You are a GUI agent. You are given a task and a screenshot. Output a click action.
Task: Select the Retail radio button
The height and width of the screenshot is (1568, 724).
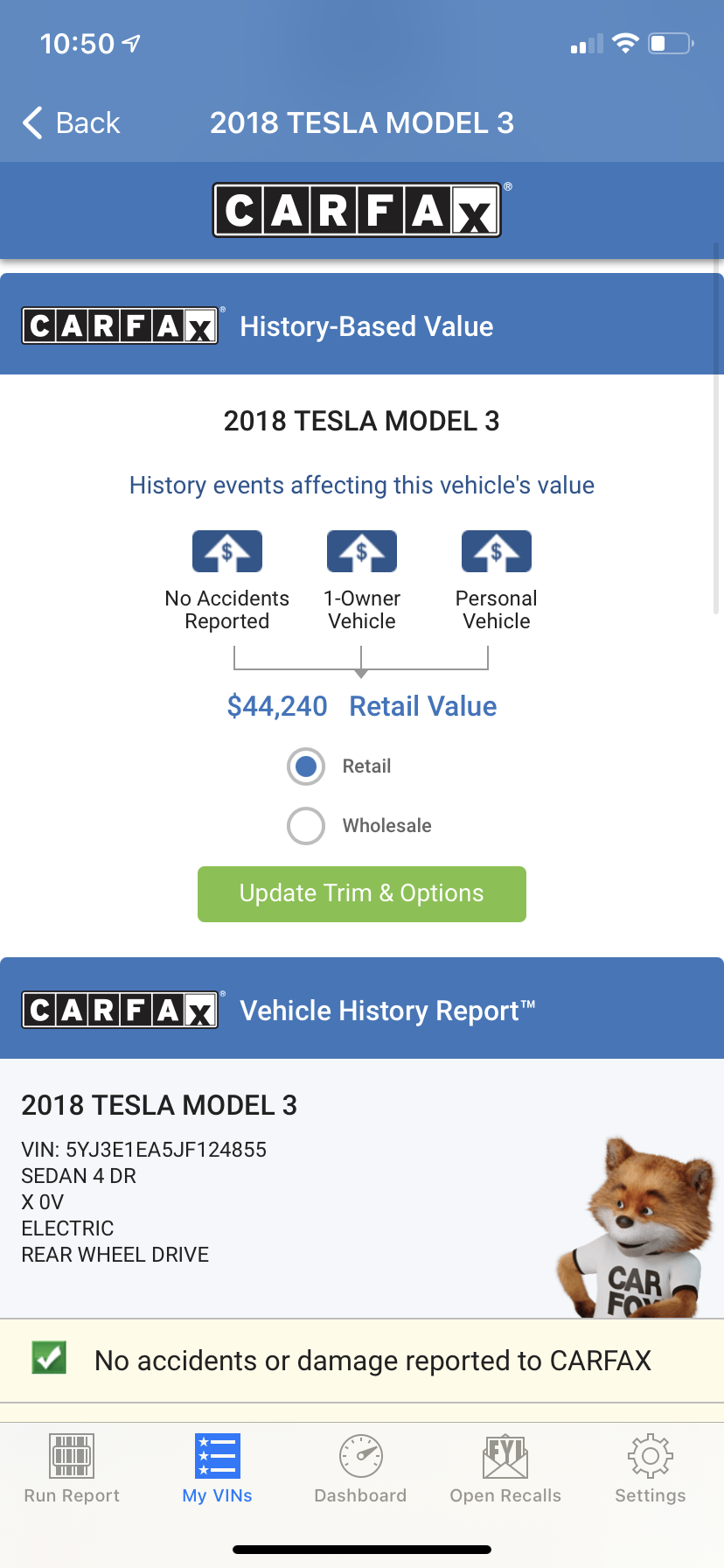point(306,766)
